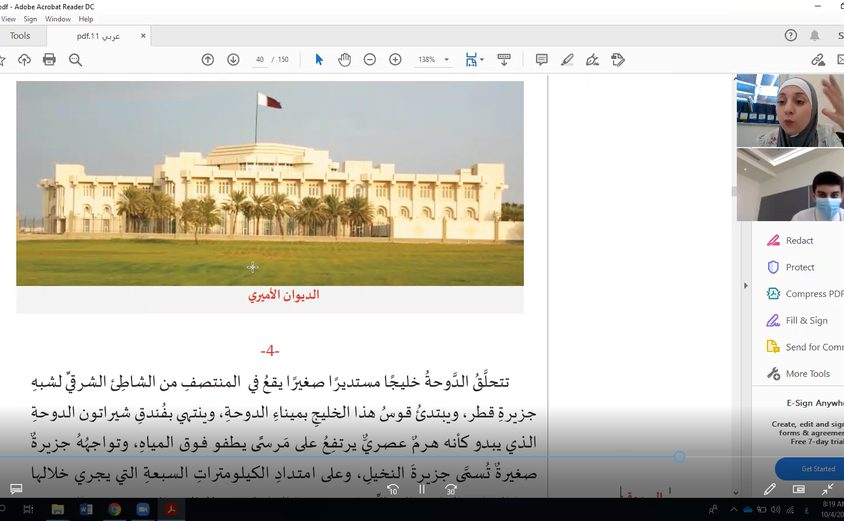Open Chrome from the taskbar
Image resolution: width=844 pixels, height=521 pixels.
tap(114, 509)
